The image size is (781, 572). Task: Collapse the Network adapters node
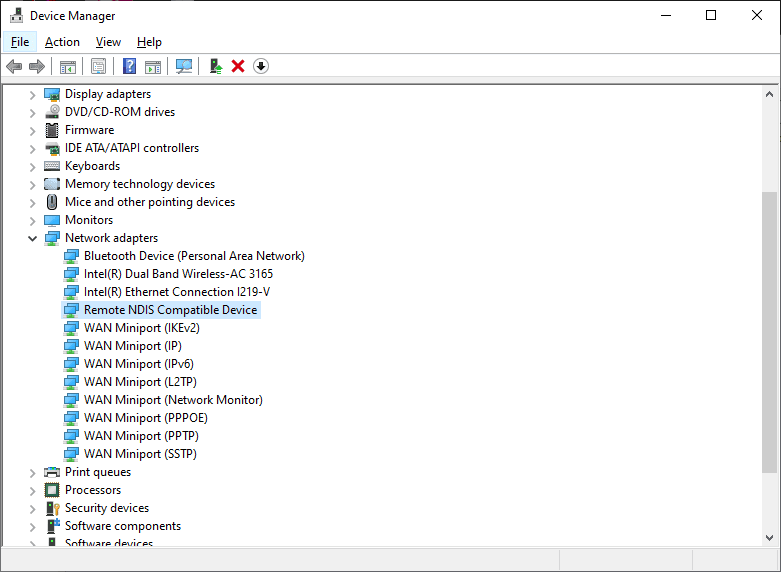click(32, 238)
